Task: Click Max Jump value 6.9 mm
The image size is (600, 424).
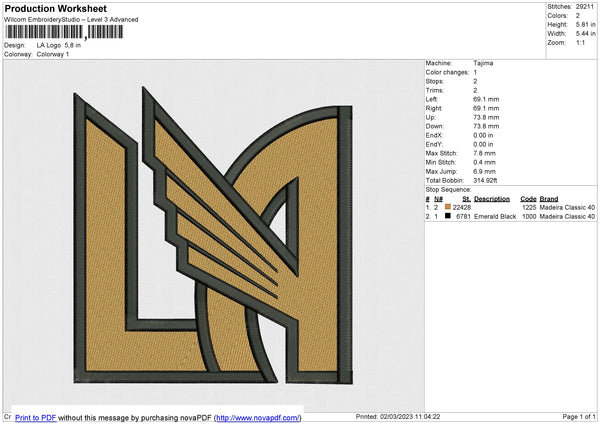Action: pyautogui.click(x=484, y=171)
